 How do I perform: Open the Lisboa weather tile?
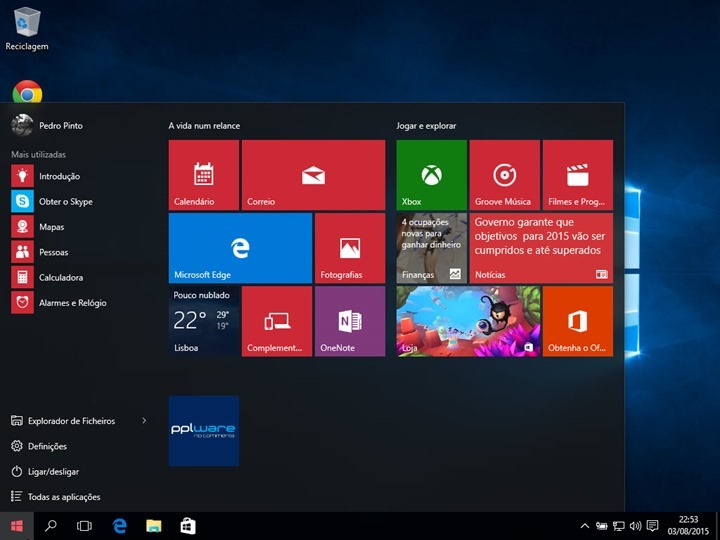click(x=203, y=321)
